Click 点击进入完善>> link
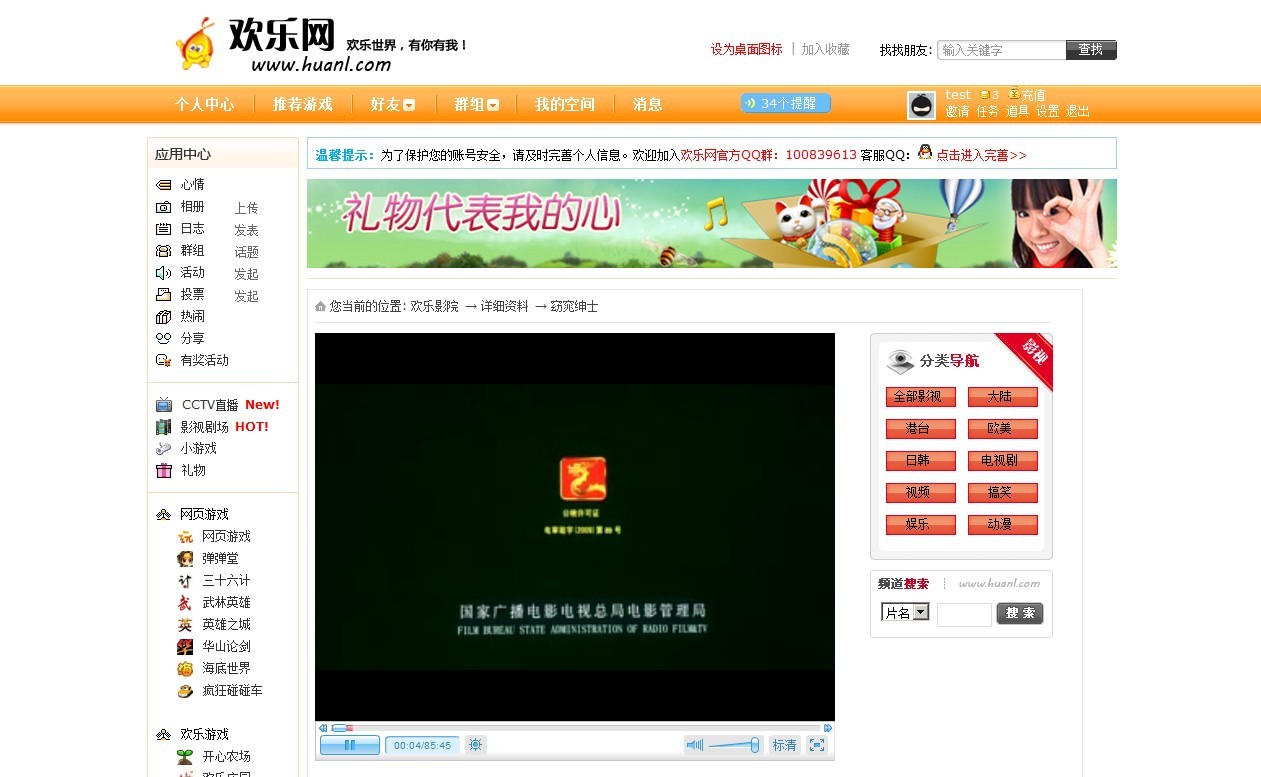 [x=981, y=155]
